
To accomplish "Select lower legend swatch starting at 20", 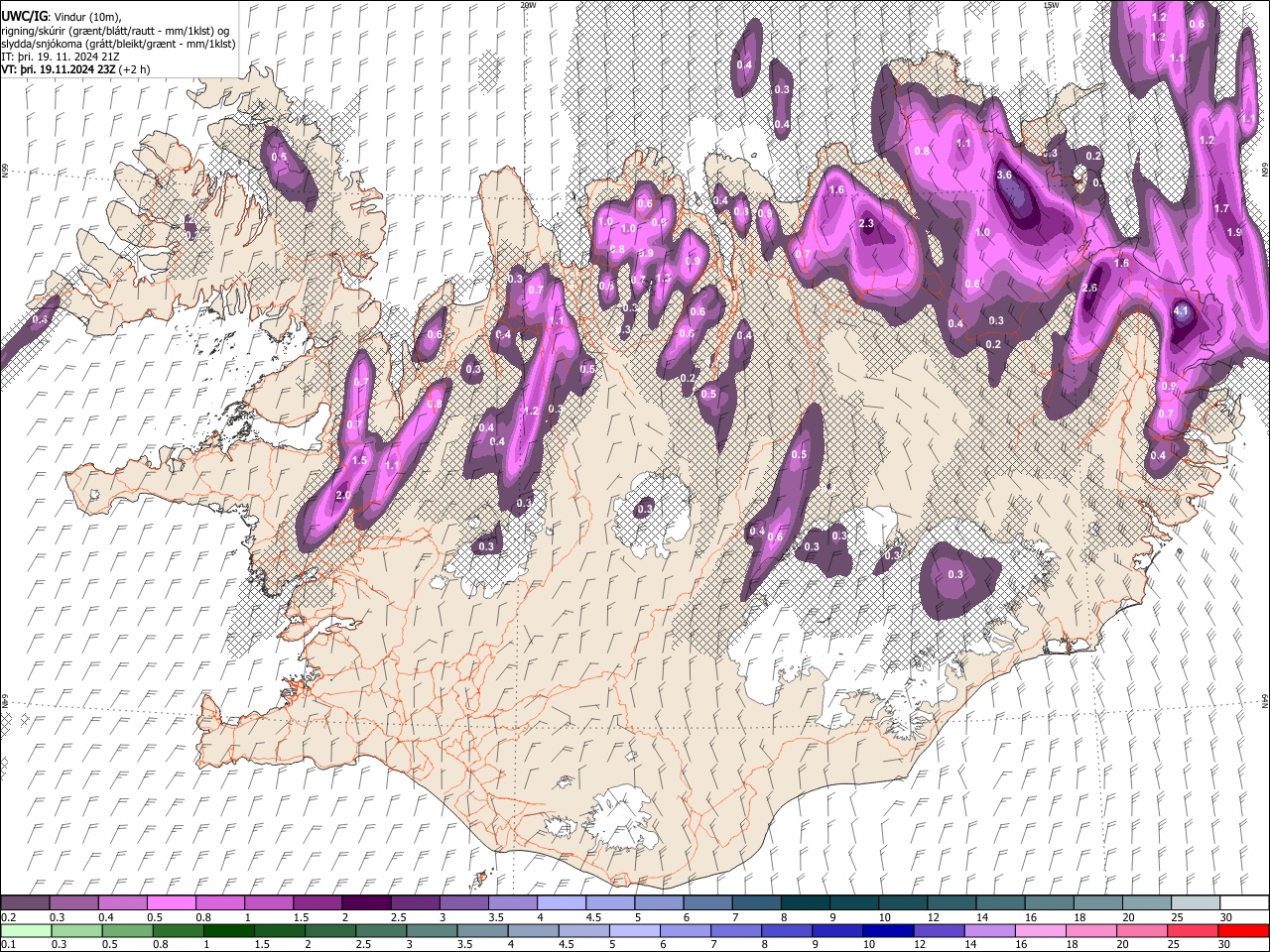I will pos(1140,930).
